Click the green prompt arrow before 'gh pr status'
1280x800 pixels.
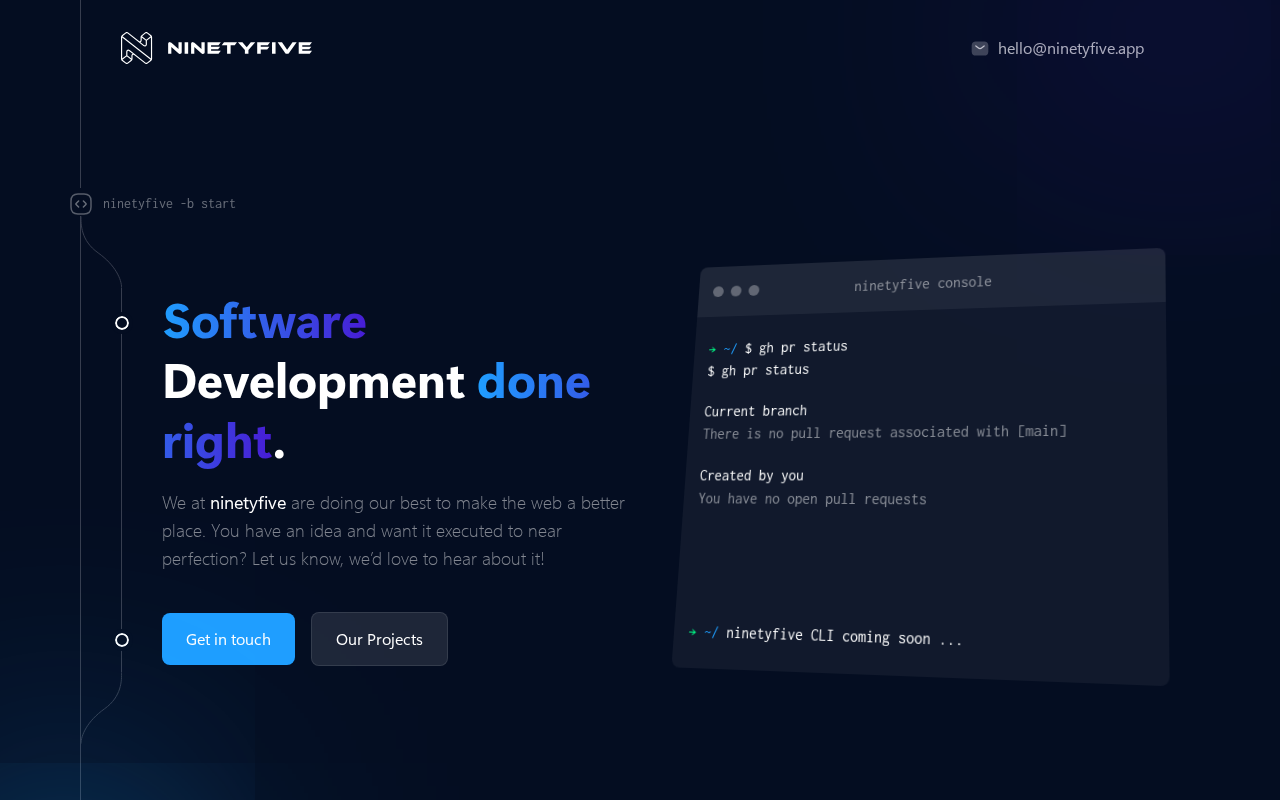(x=712, y=349)
